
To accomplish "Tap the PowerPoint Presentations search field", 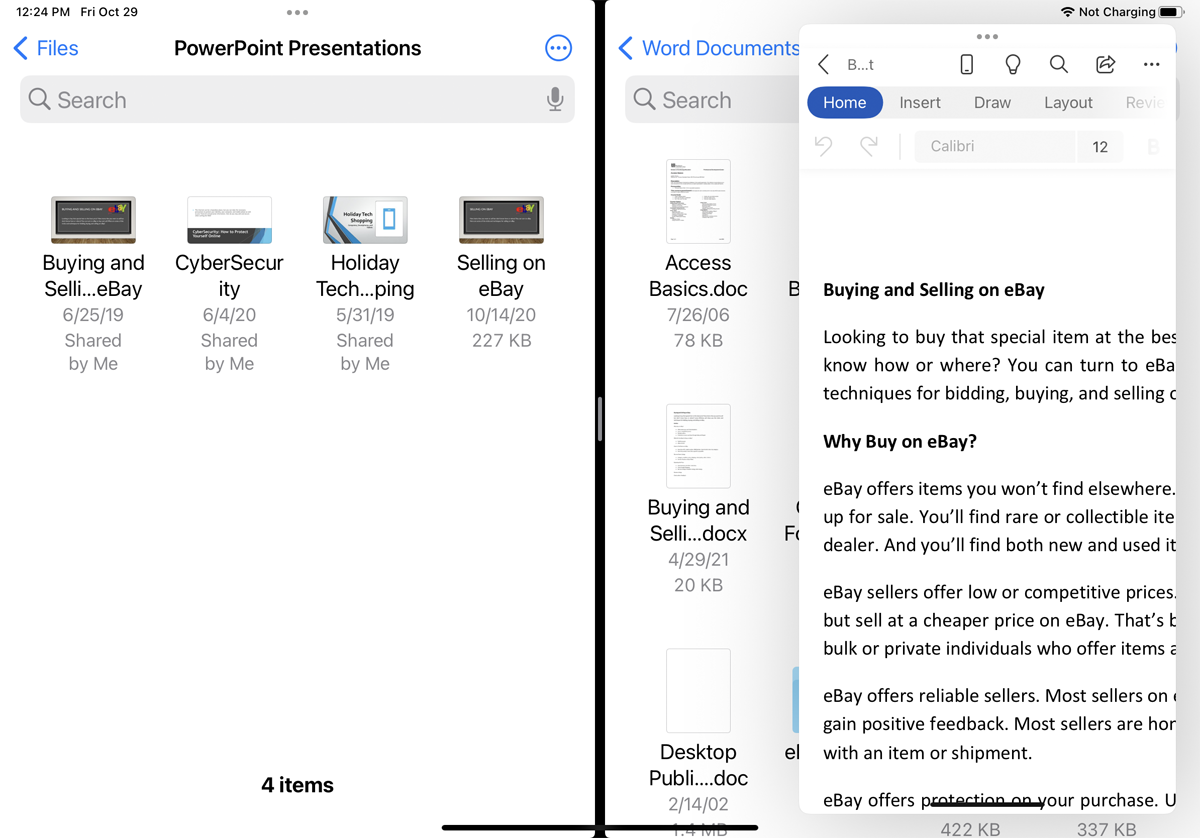I will click(x=297, y=100).
